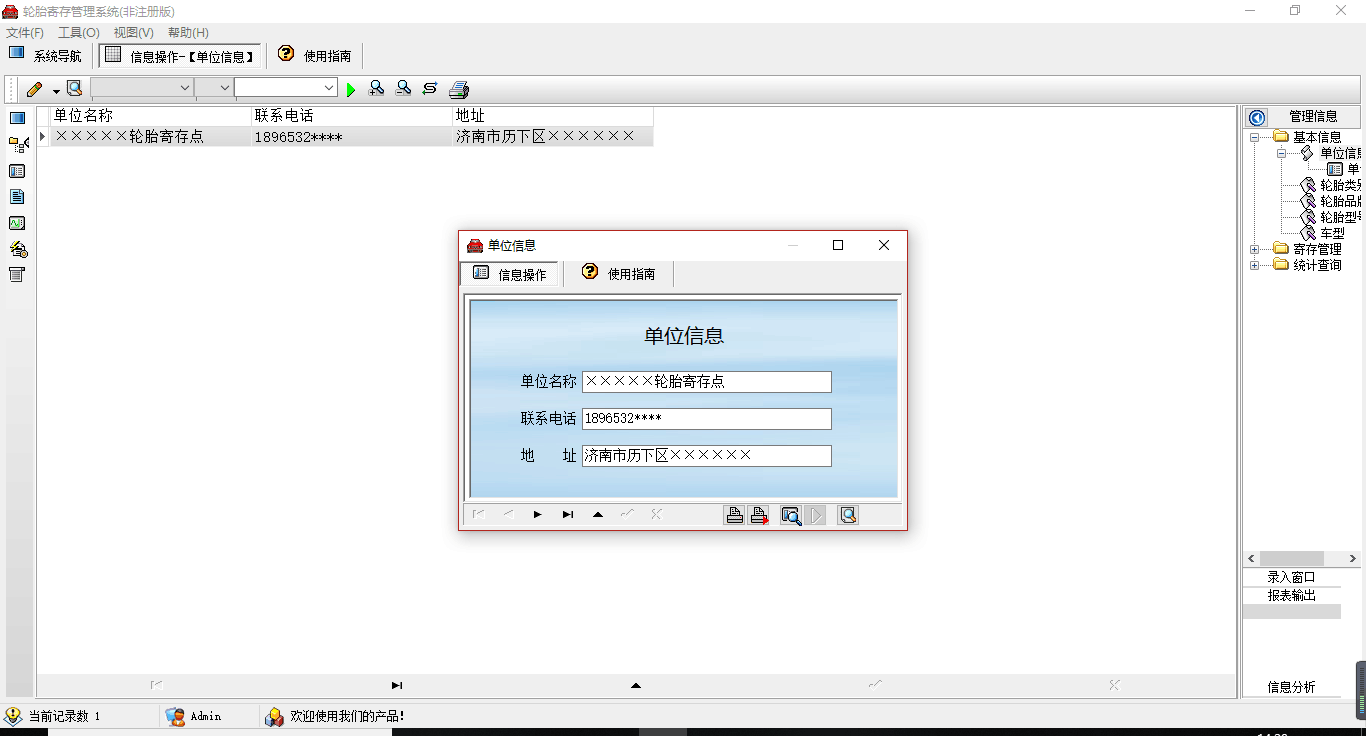
Task: Jump to last record in main grid navigator
Action: point(397,686)
